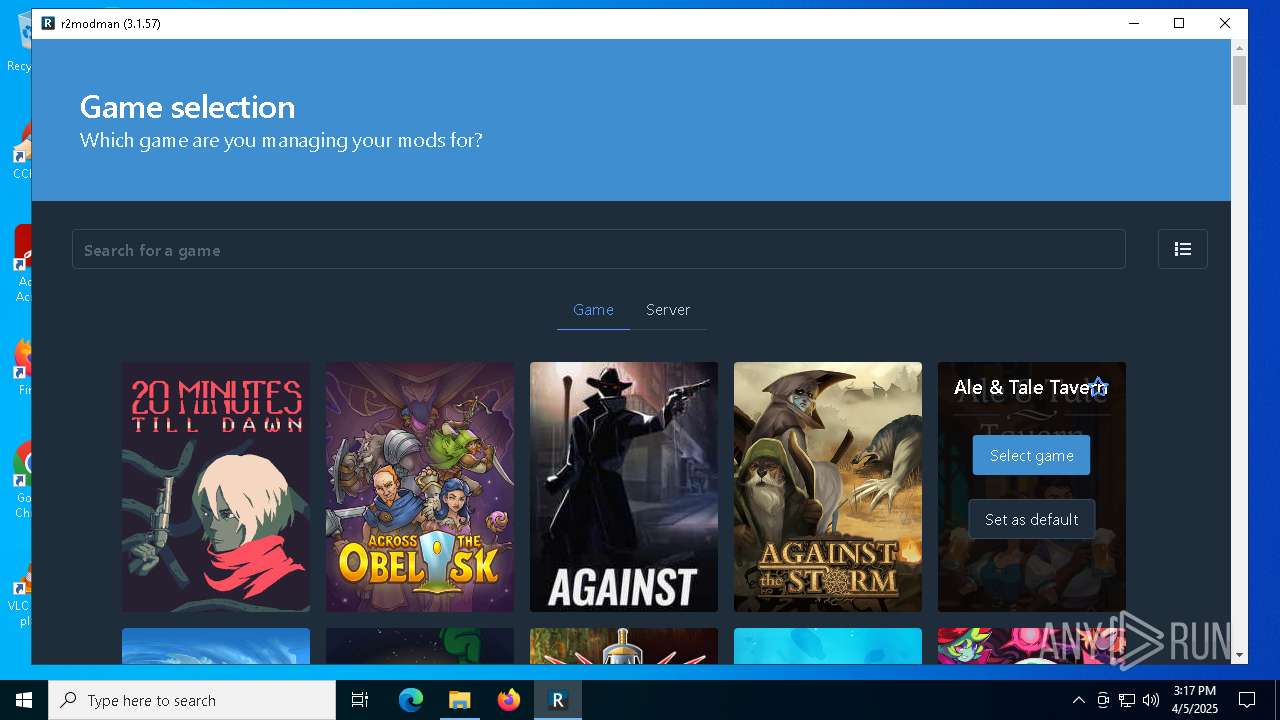
Task: Click the 'Which game are you managing your mods for?' text
Action: (281, 140)
